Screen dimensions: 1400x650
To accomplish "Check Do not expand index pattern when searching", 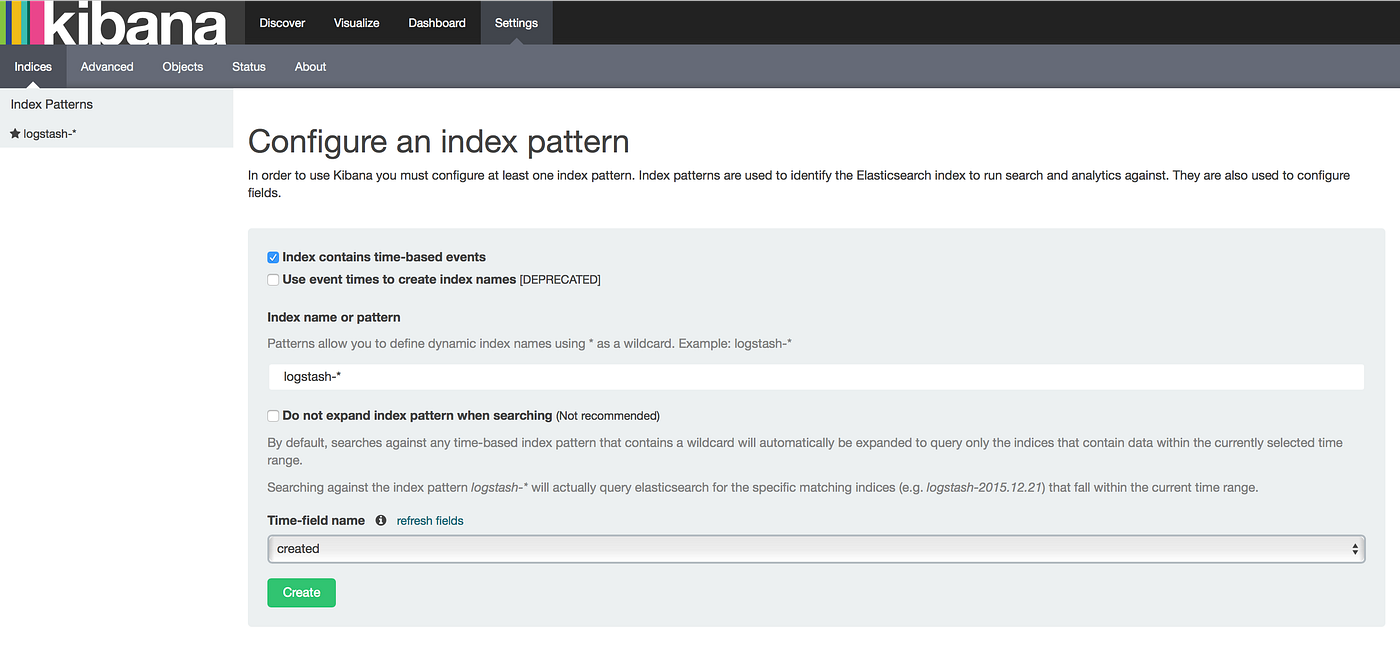I will point(273,416).
